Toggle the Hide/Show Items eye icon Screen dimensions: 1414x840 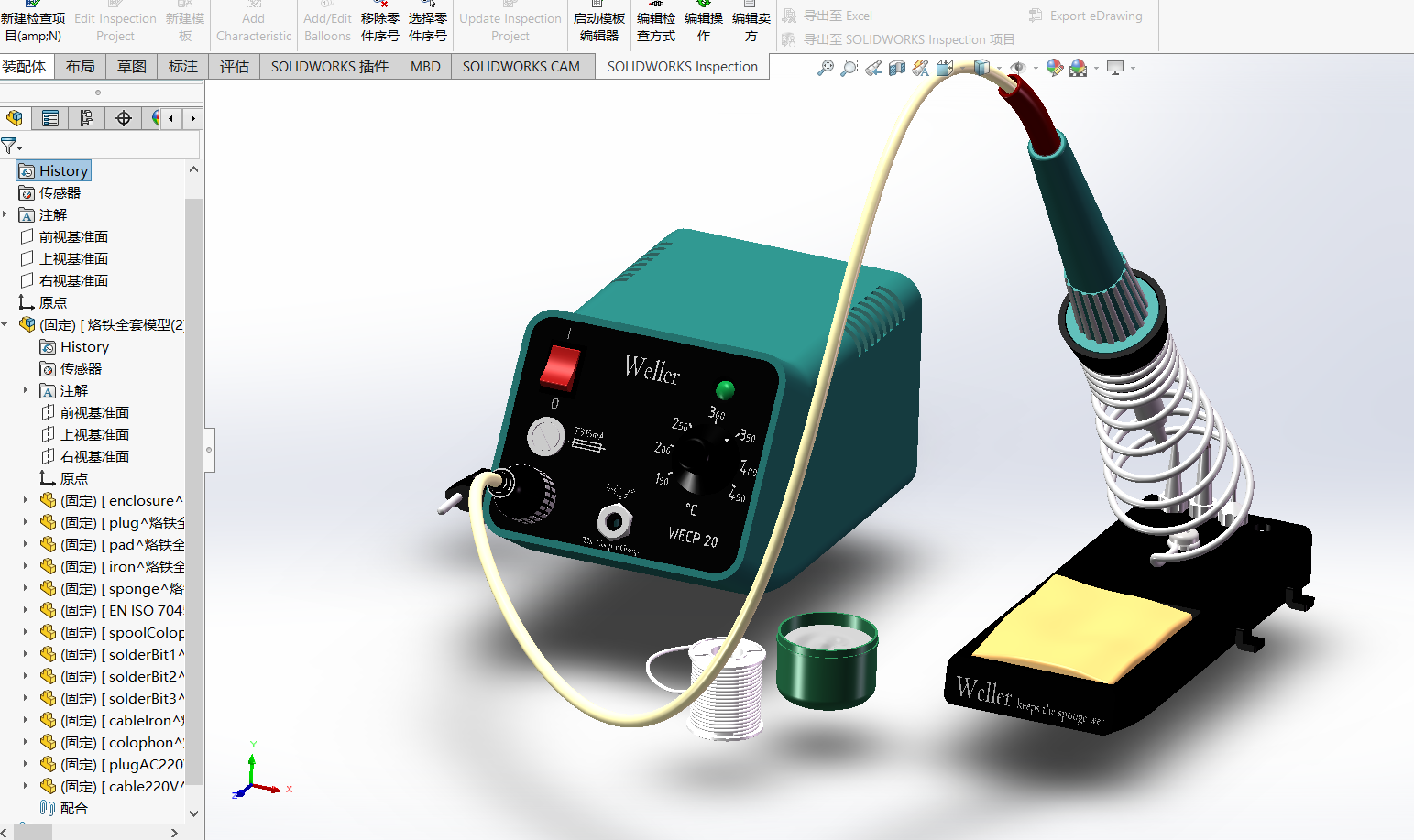click(1017, 68)
